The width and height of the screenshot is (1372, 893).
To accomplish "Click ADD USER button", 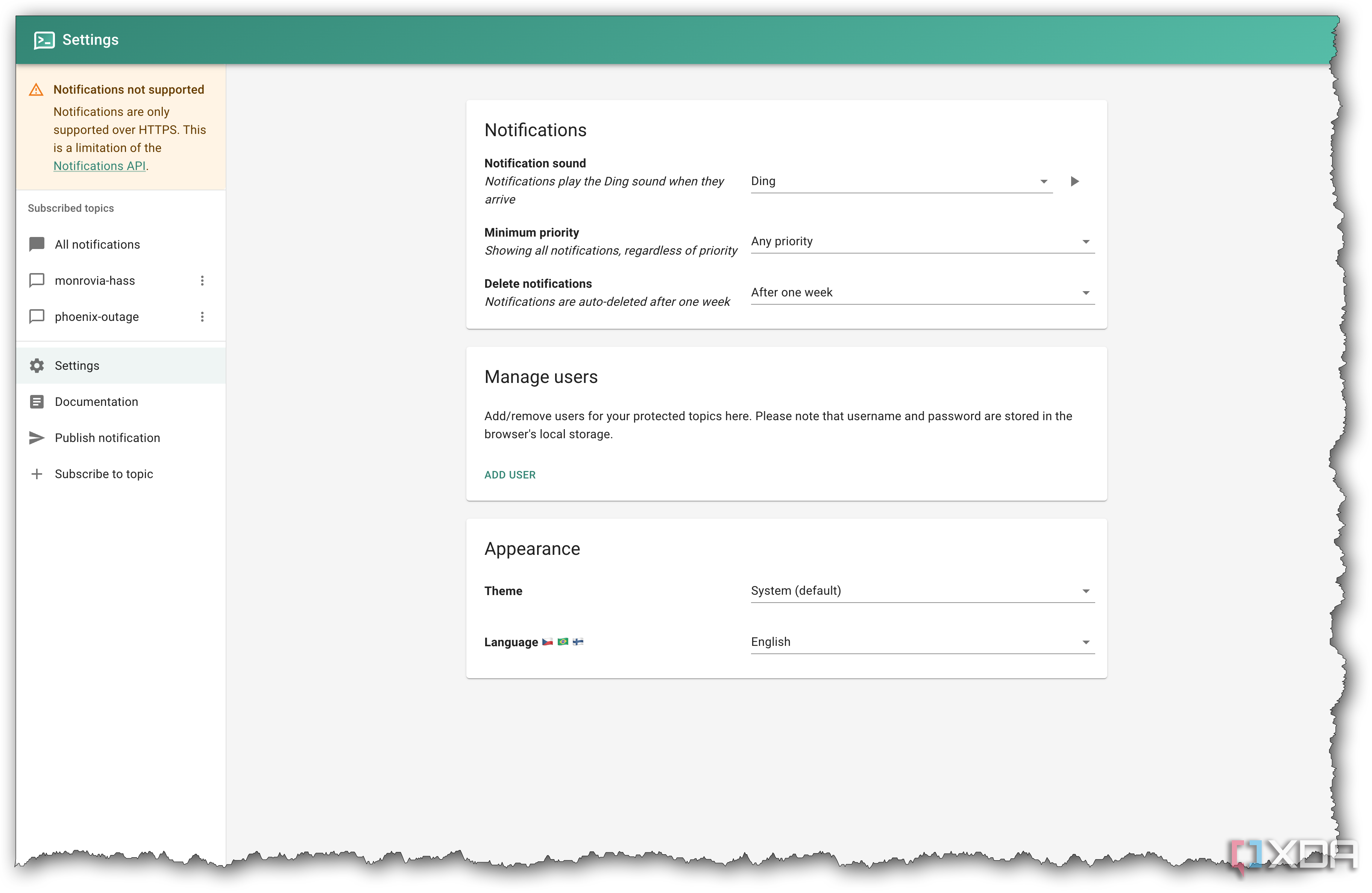I will tap(510, 475).
